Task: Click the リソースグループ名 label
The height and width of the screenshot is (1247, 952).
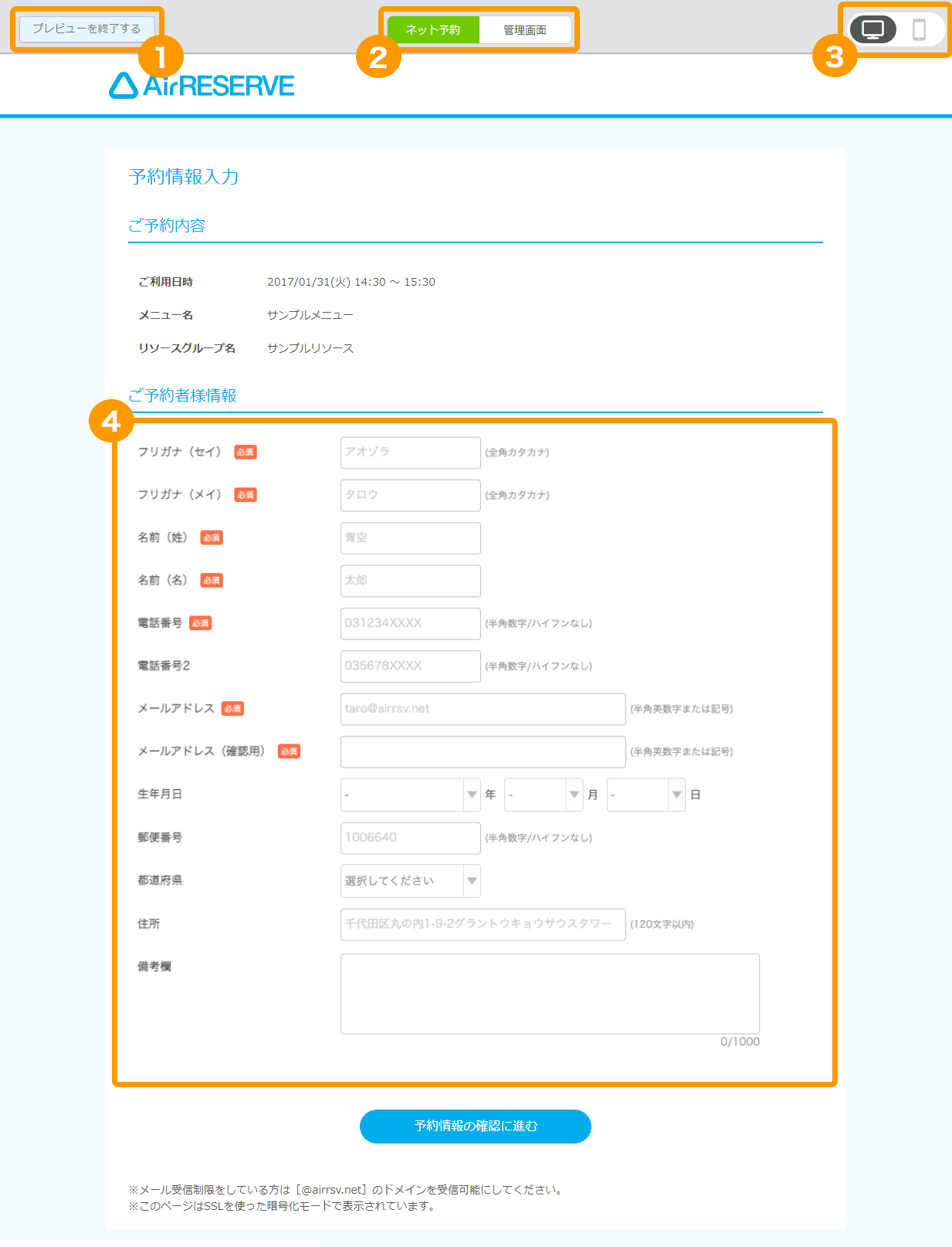Action: coord(187,348)
